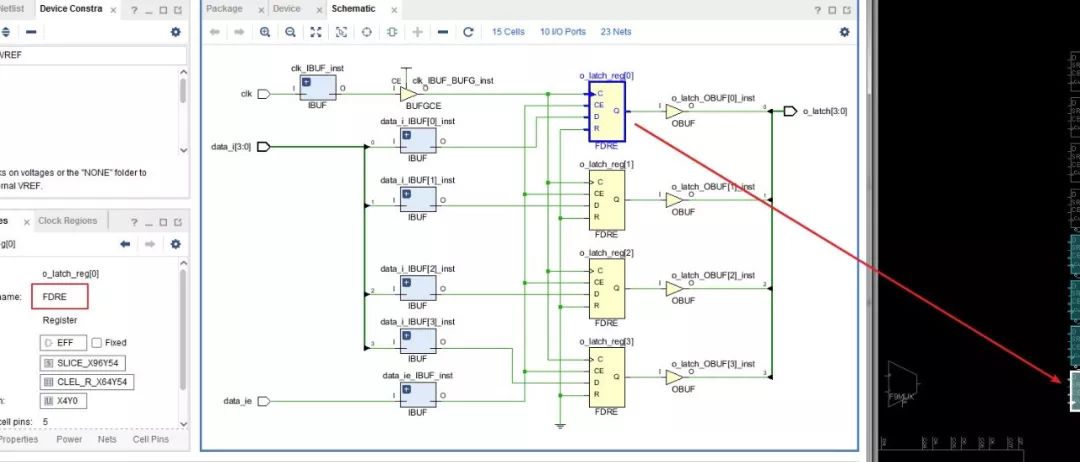Open Device Constraints settings gear
The width and height of the screenshot is (1080, 462).
click(176, 32)
